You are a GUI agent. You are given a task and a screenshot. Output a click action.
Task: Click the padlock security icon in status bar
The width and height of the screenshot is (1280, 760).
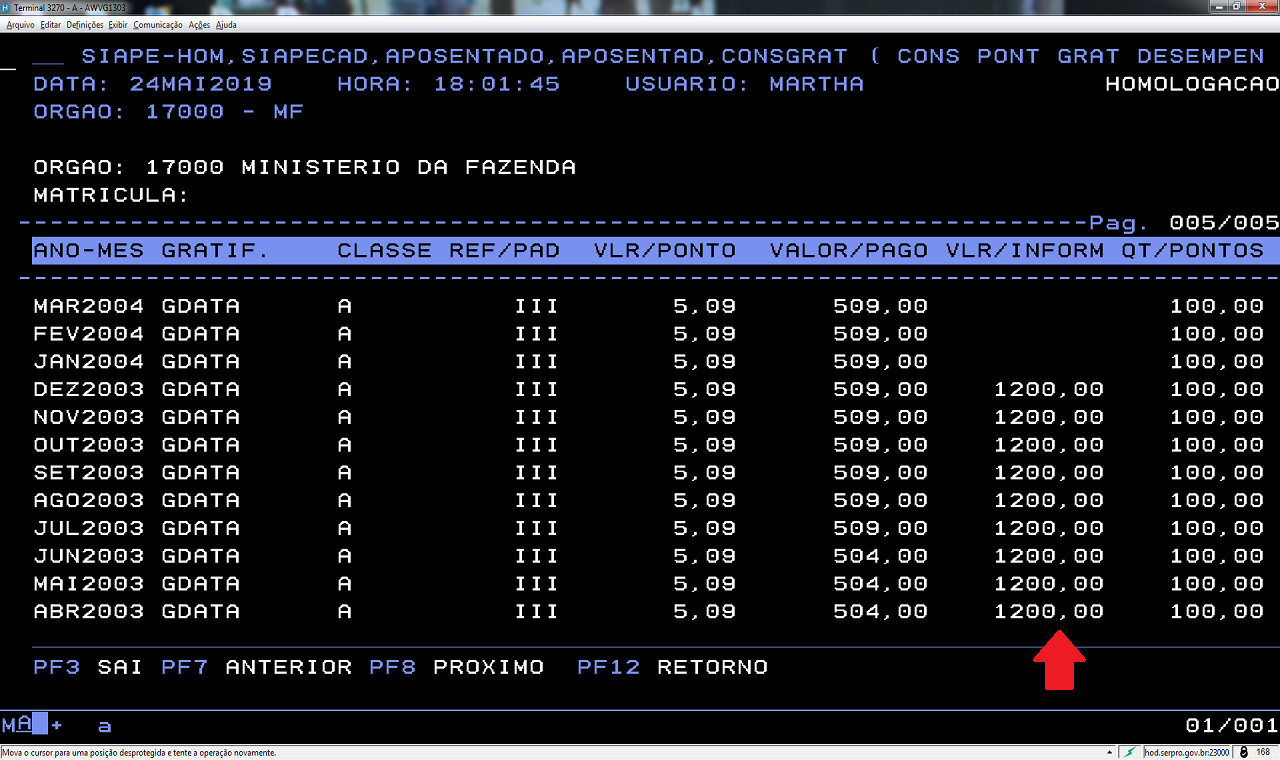[x=1243, y=752]
